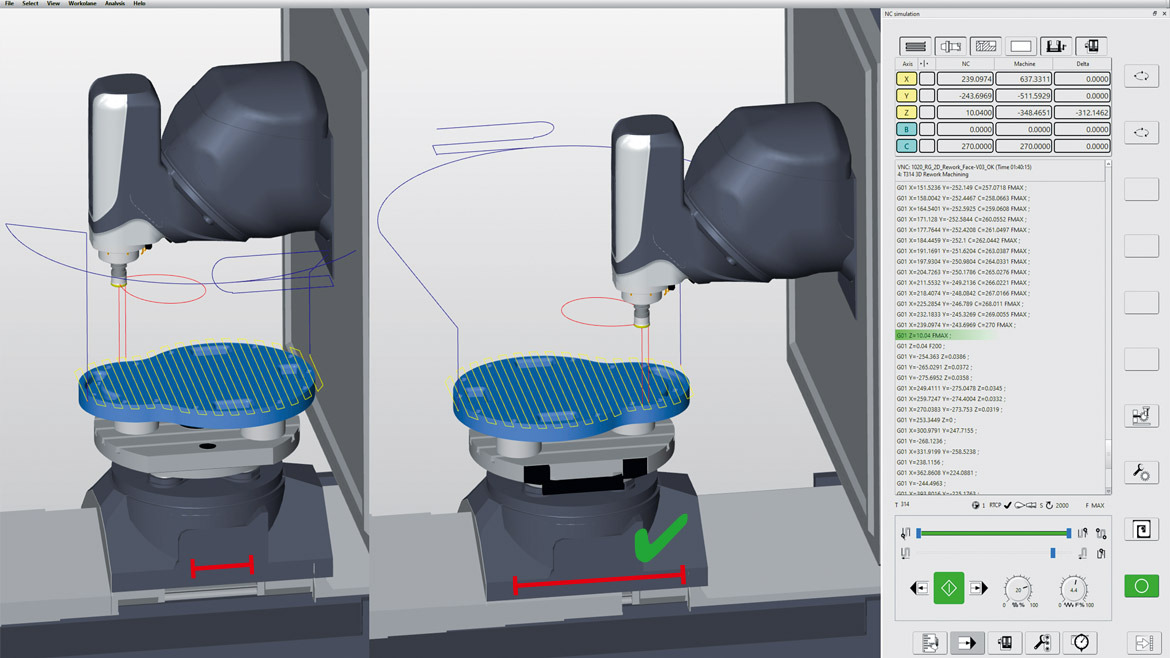Click the simulation speed dial showing 20
Image resolution: width=1170 pixels, height=658 pixels.
(1017, 589)
